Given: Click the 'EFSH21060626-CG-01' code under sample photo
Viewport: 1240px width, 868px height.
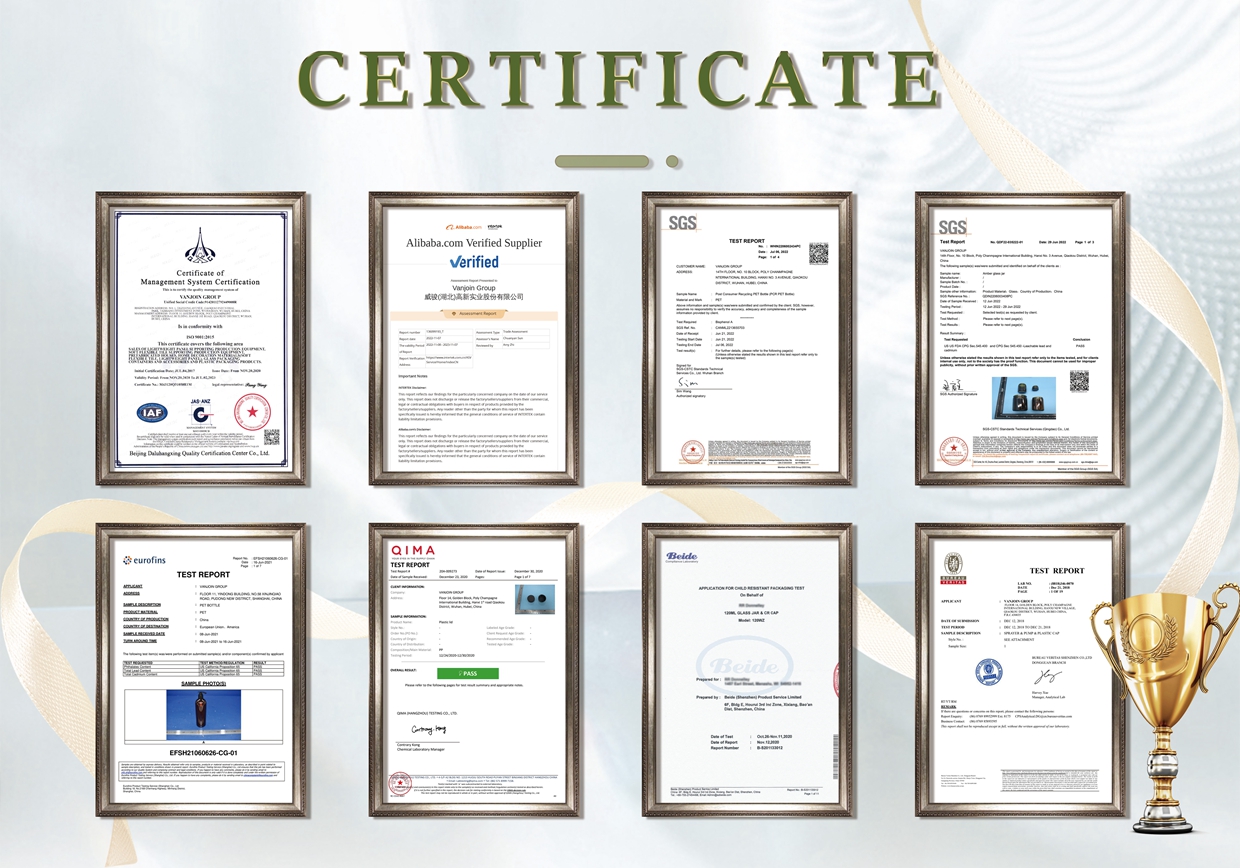Looking at the screenshot, I should coord(203,753).
